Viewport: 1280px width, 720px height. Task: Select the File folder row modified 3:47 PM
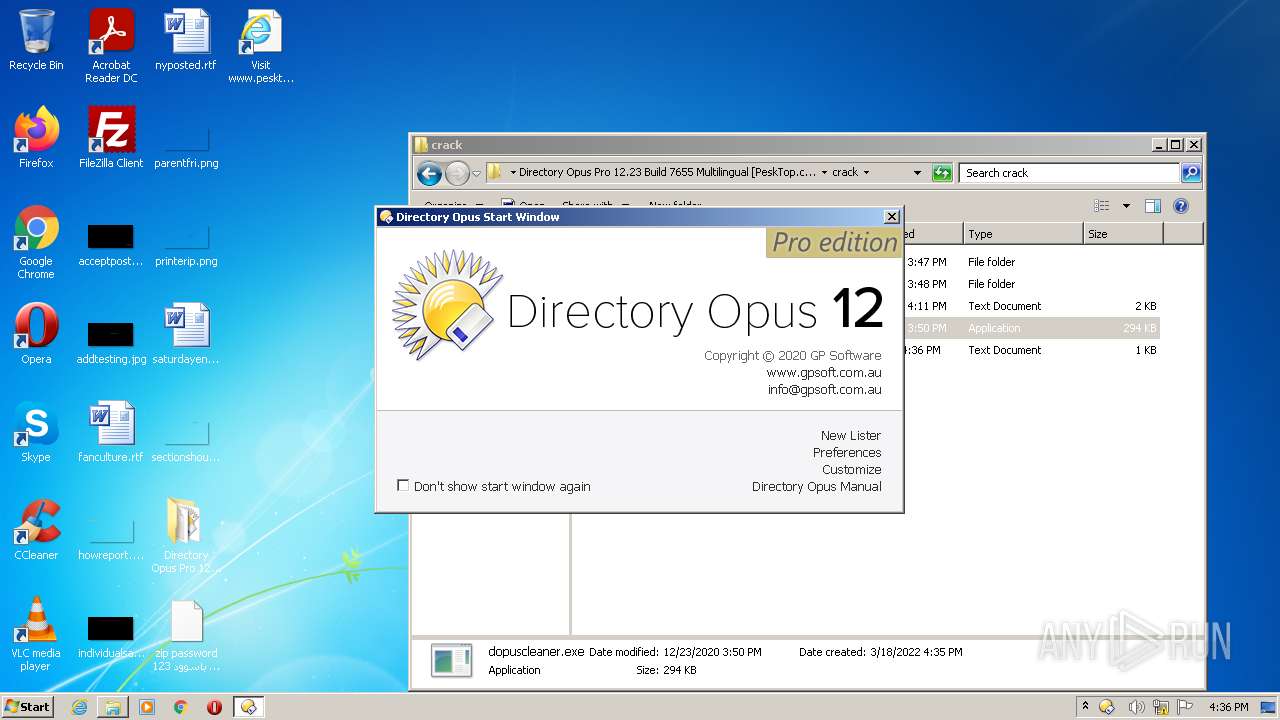click(1030, 262)
